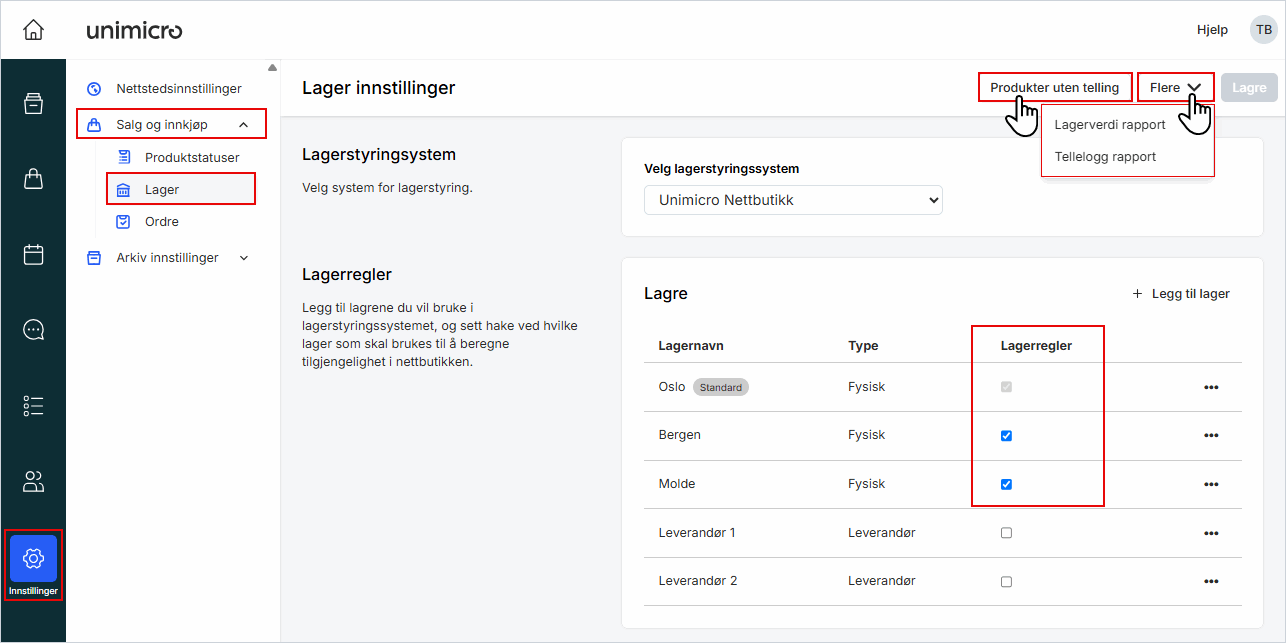This screenshot has width=1286, height=643.
Task: Enable Lagerregler checkbox for Leverandør 1
Action: pos(1006,532)
